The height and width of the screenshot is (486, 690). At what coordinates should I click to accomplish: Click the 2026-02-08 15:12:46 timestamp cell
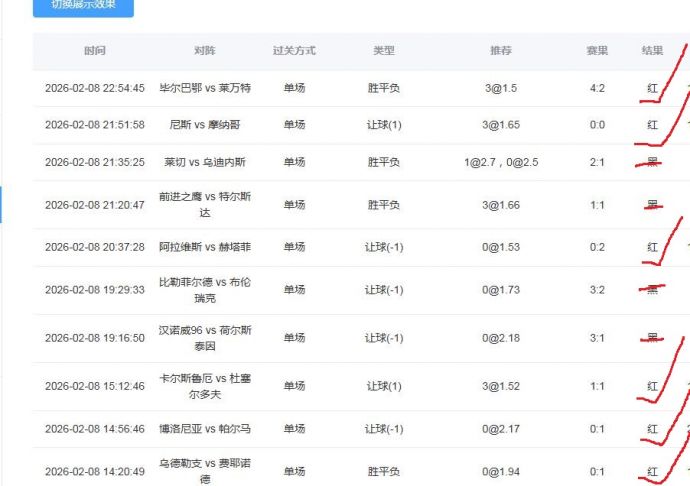coord(95,386)
